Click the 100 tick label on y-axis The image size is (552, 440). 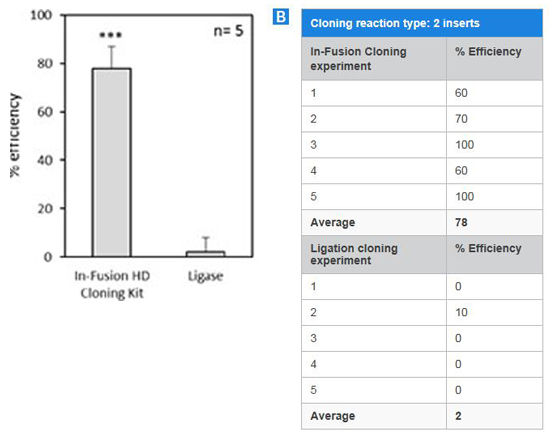(41, 15)
